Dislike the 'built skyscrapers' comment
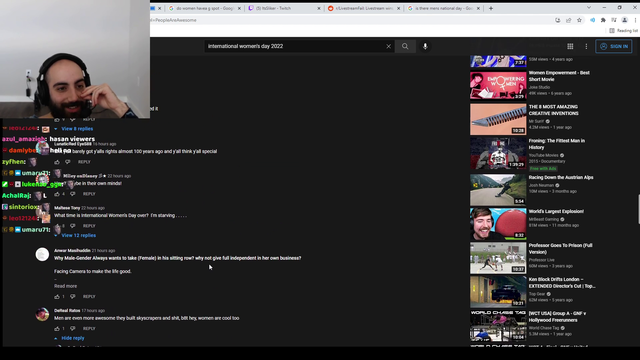This screenshot has height=360, width=640. (x=73, y=329)
